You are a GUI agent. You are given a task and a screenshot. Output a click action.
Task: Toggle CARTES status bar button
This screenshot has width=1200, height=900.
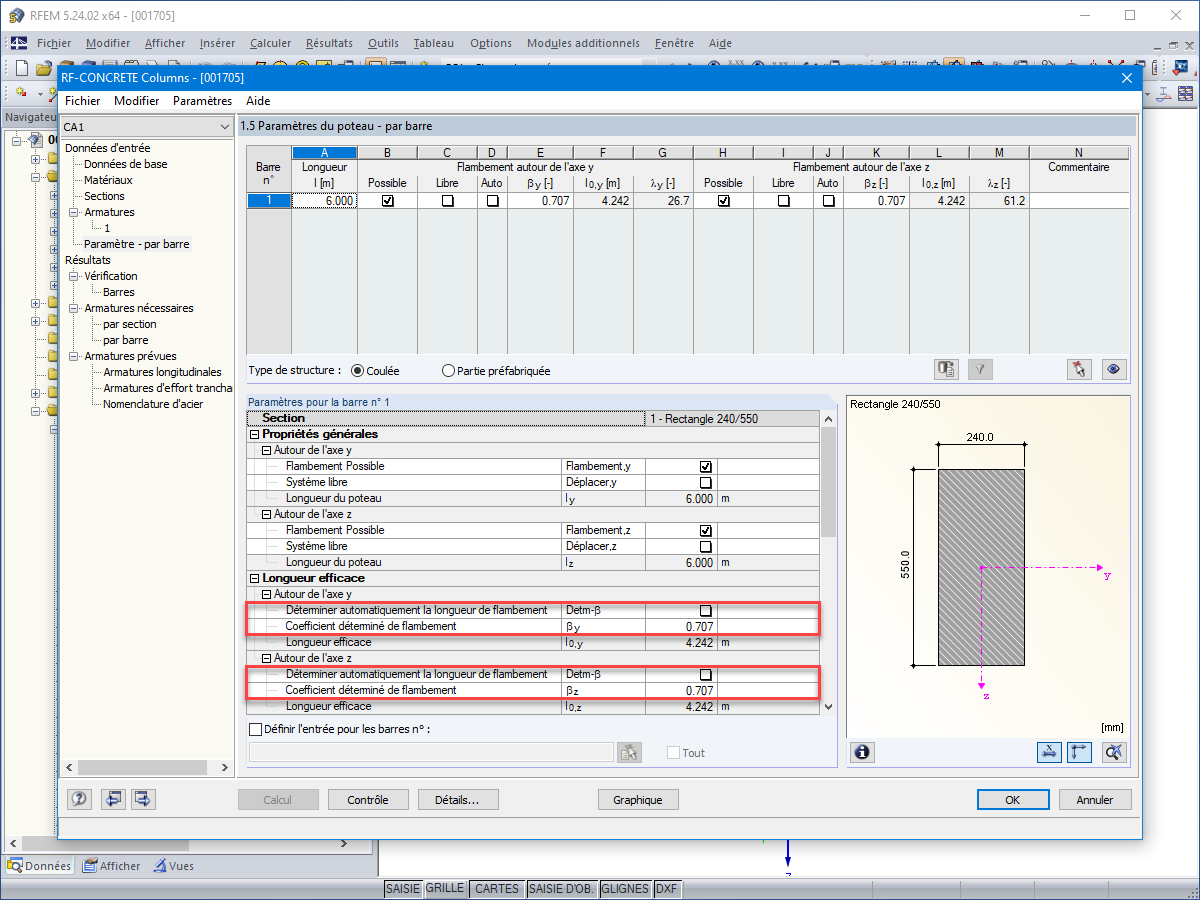coord(497,888)
